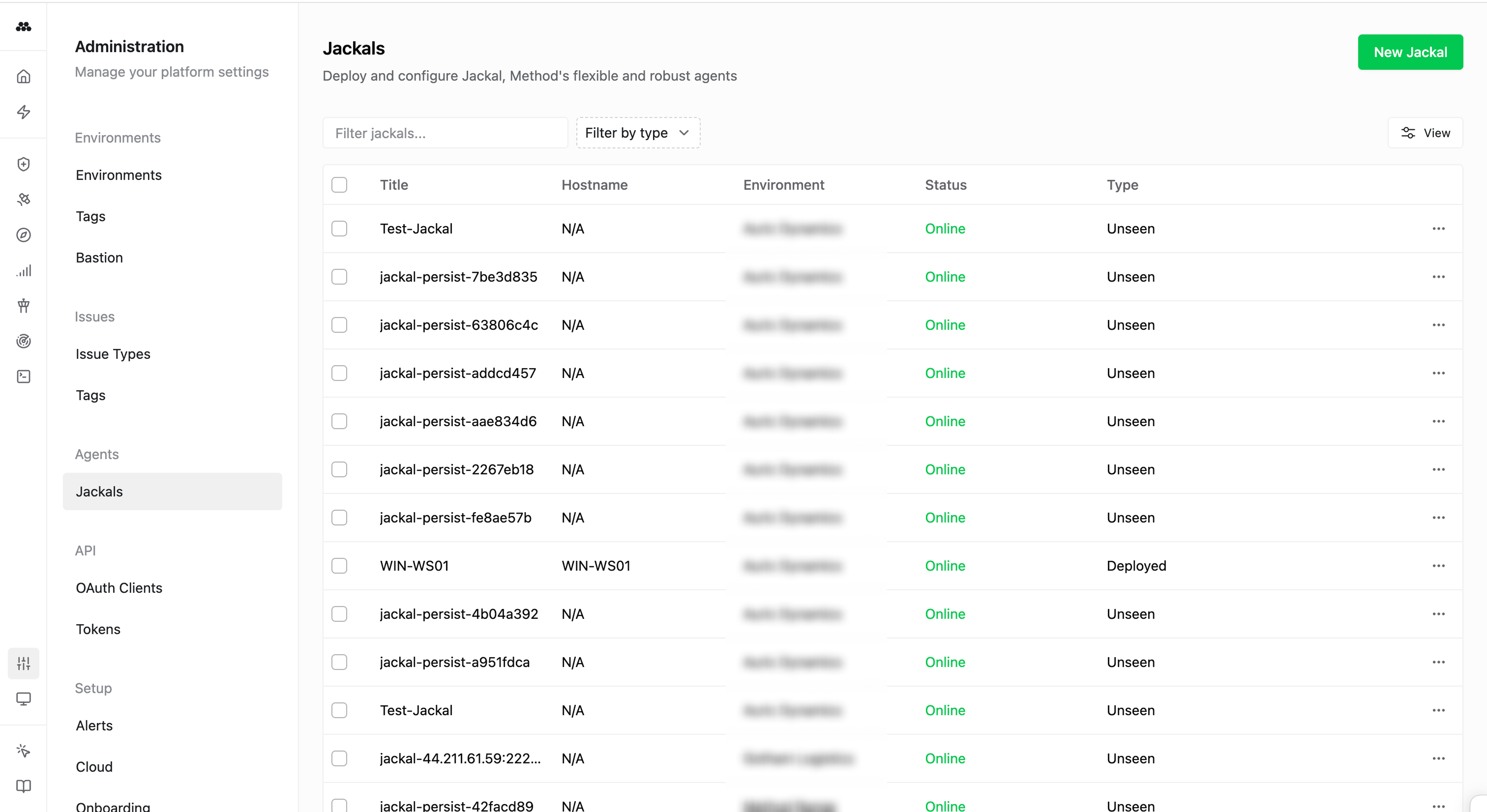Go to OAuth Clients in sidebar
This screenshot has height=812, width=1487.
pyautogui.click(x=119, y=587)
